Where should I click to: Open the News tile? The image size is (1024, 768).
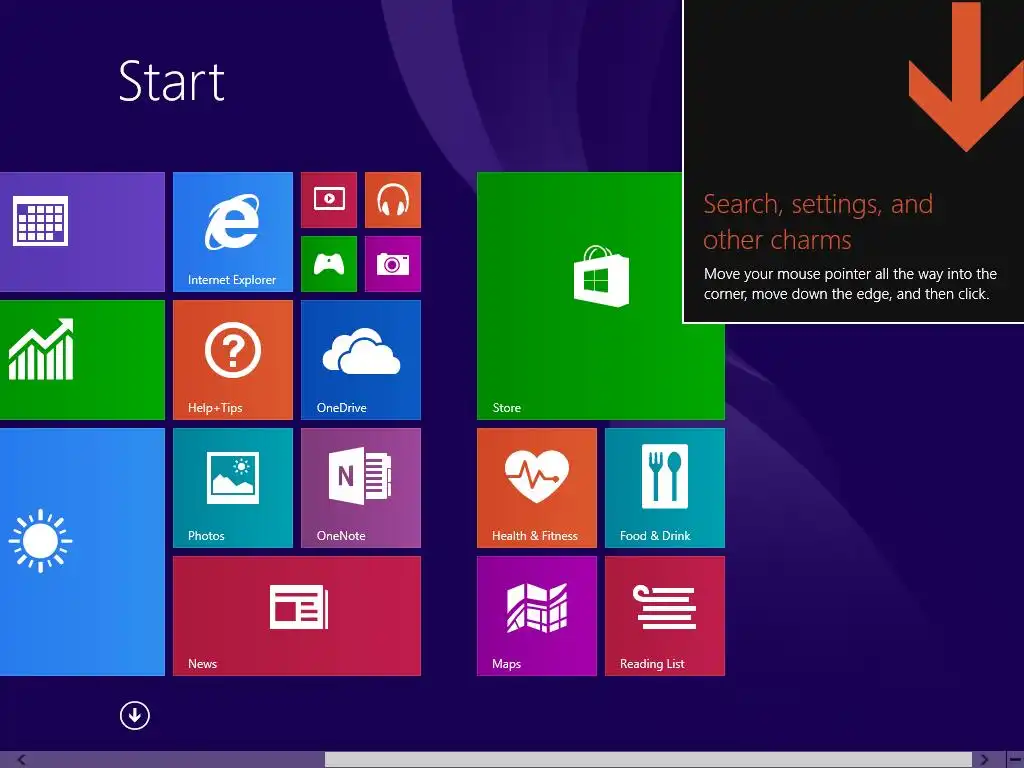coord(296,616)
